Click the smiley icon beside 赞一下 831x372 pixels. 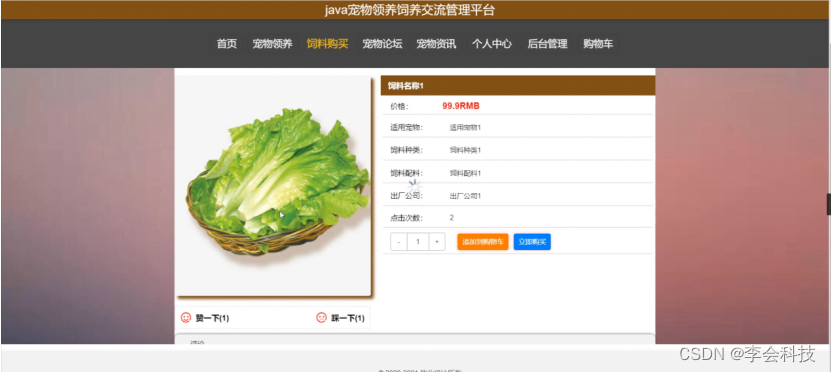(x=186, y=318)
